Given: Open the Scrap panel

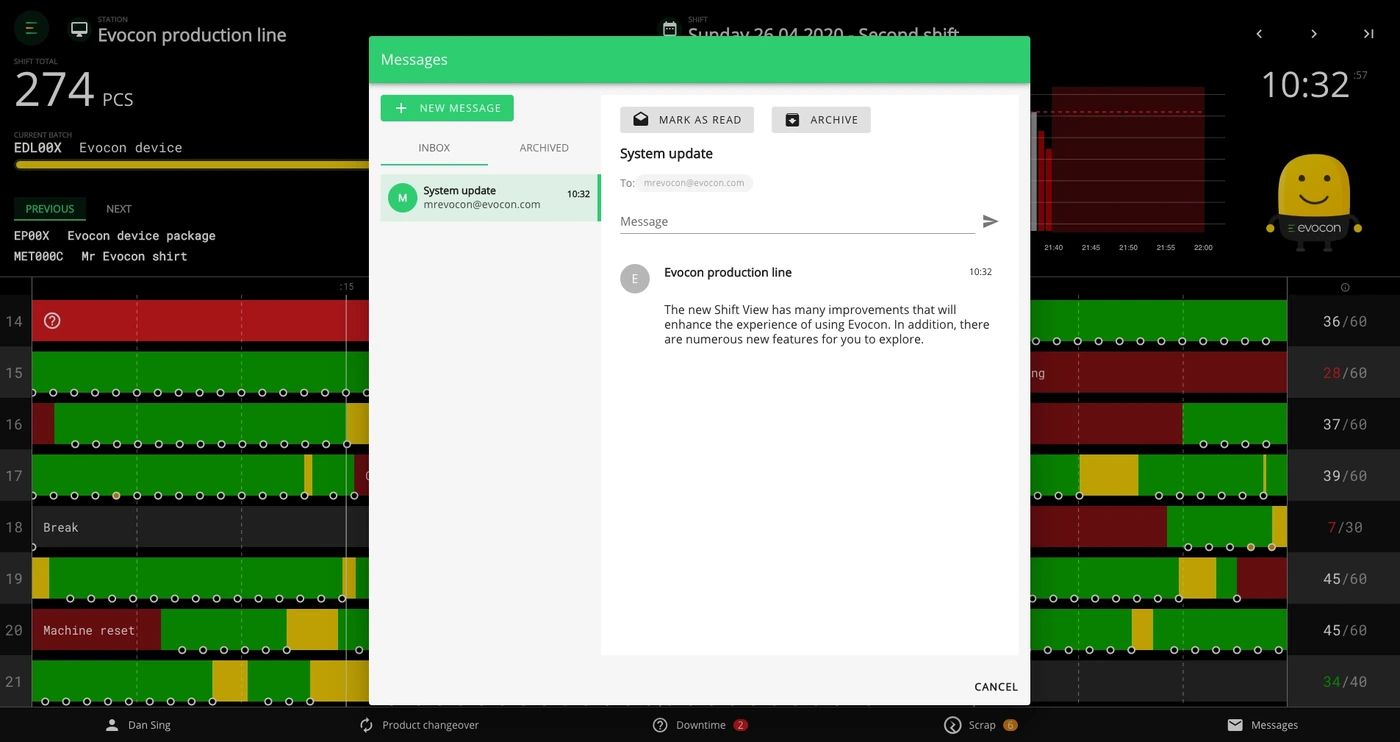Looking at the screenshot, I should point(981,725).
